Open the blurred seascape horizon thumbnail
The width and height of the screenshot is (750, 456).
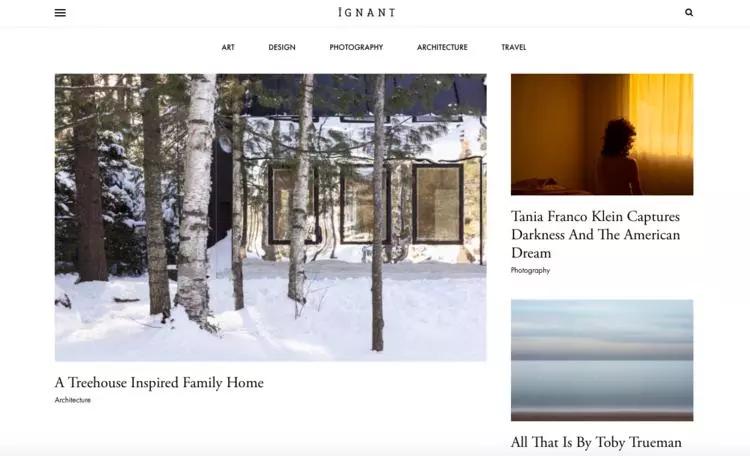(602, 360)
